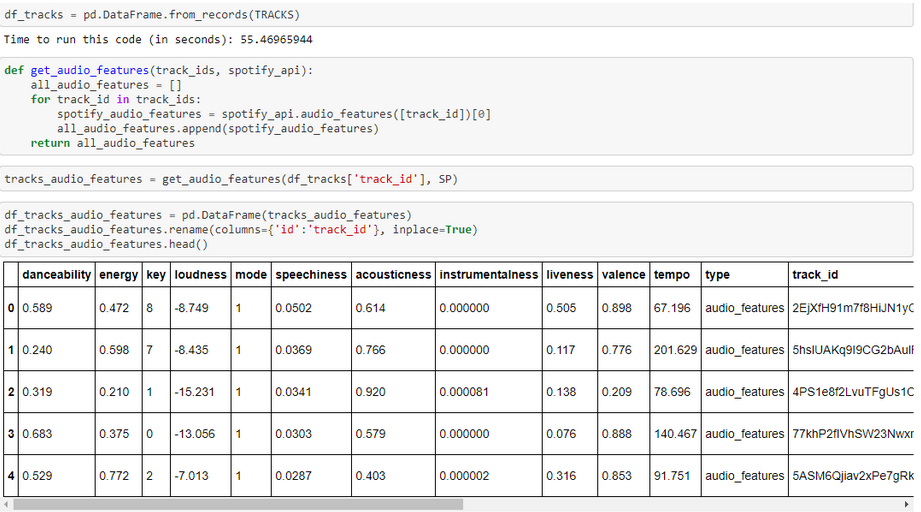
Task: Select the speechiness column header
Action: pos(311,275)
